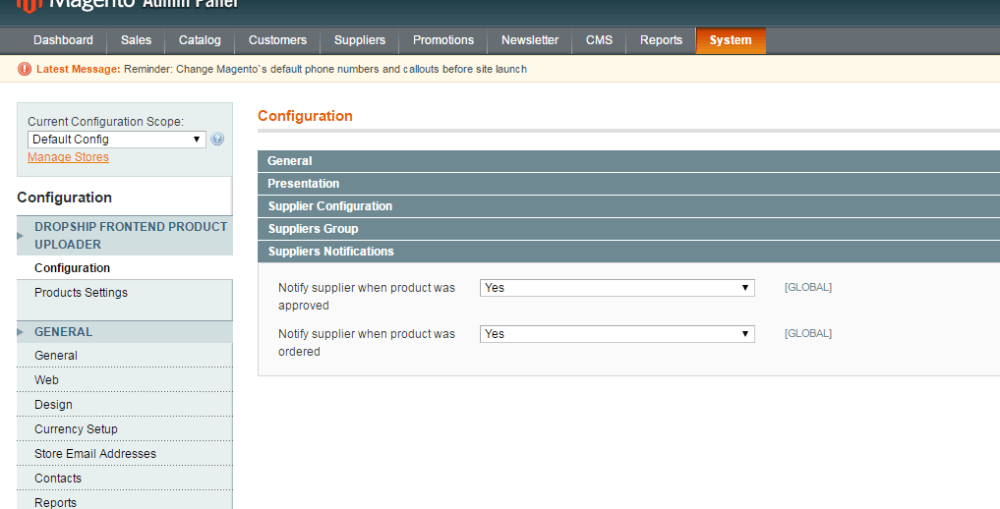Expand the General configuration section header
Viewport: 1000px width, 509px height.
coord(628,161)
